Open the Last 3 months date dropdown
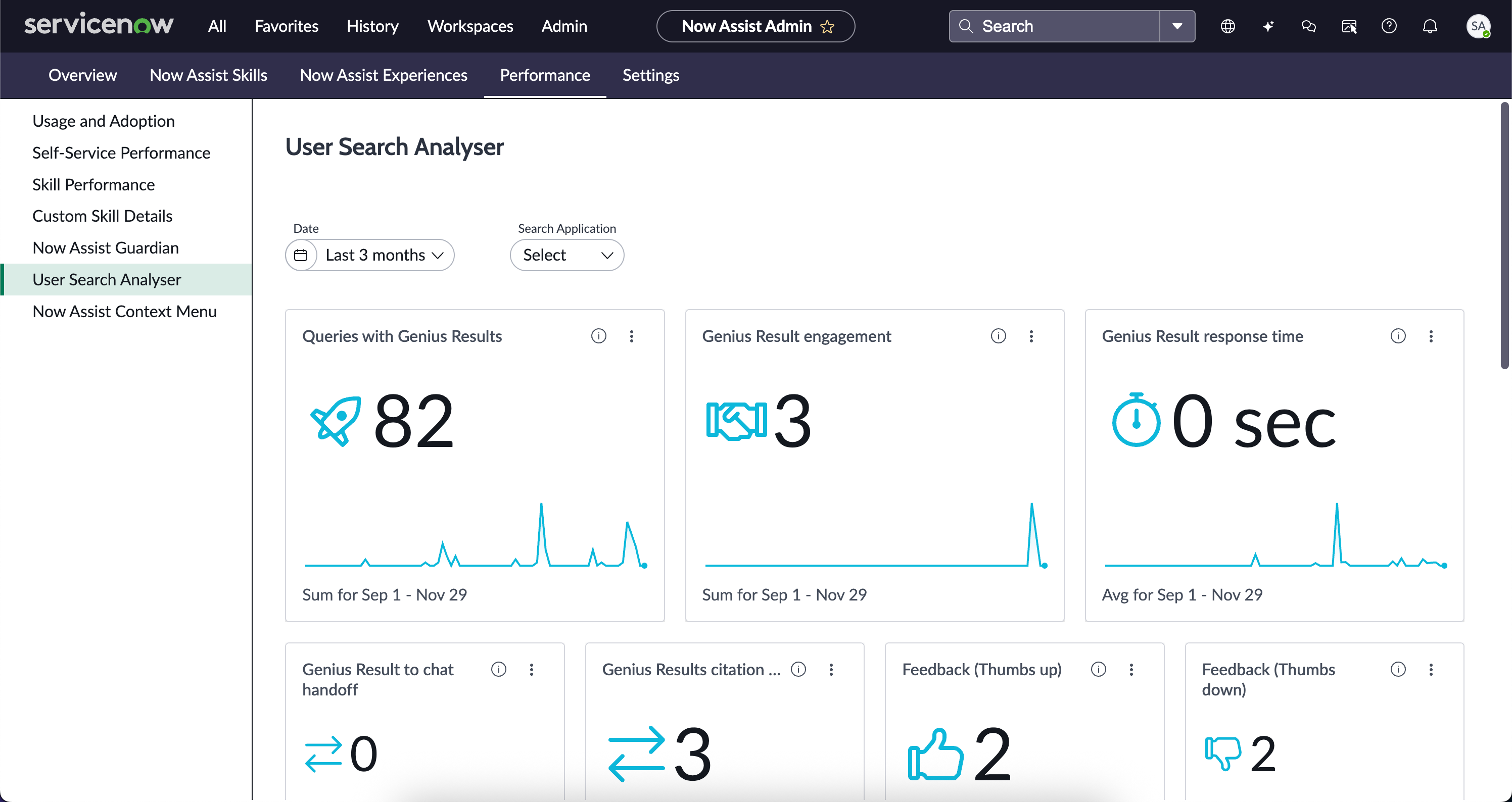The width and height of the screenshot is (1512, 802). click(x=385, y=255)
